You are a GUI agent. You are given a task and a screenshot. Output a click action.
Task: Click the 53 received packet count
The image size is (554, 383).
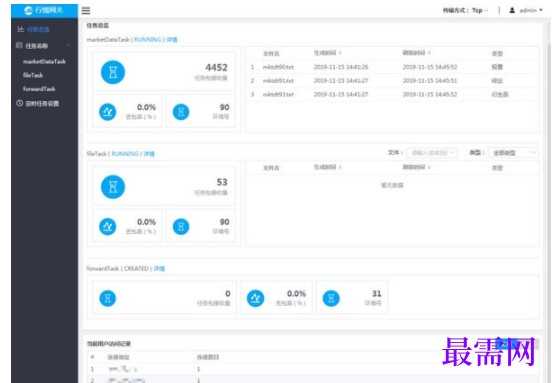tap(222, 182)
